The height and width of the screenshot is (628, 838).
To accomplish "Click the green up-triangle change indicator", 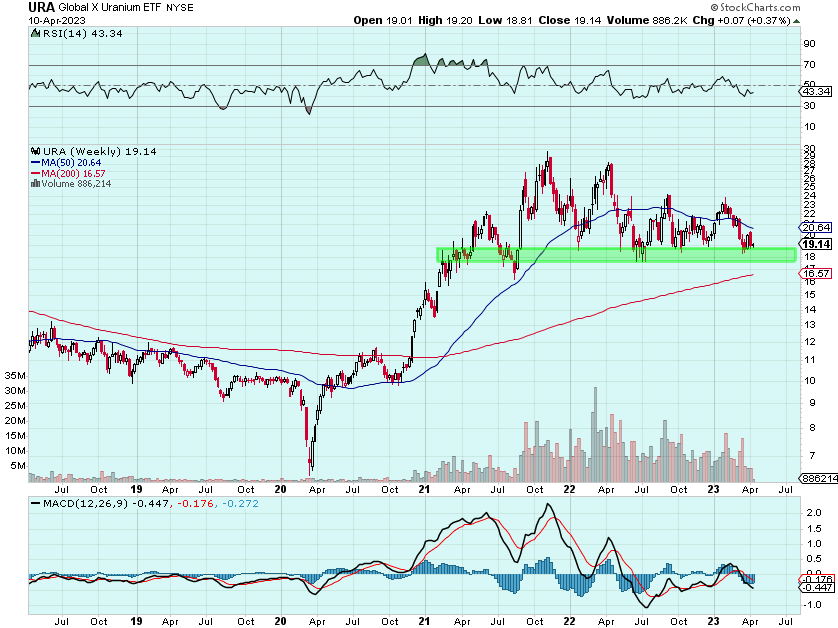I will click(x=796, y=21).
